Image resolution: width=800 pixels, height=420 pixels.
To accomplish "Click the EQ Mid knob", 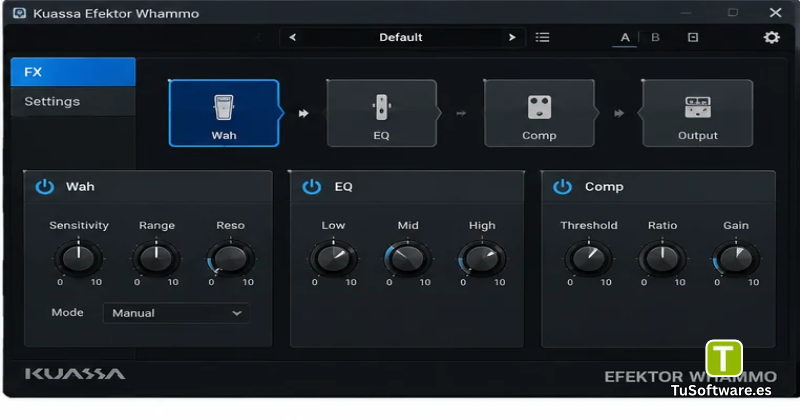I will [407, 258].
